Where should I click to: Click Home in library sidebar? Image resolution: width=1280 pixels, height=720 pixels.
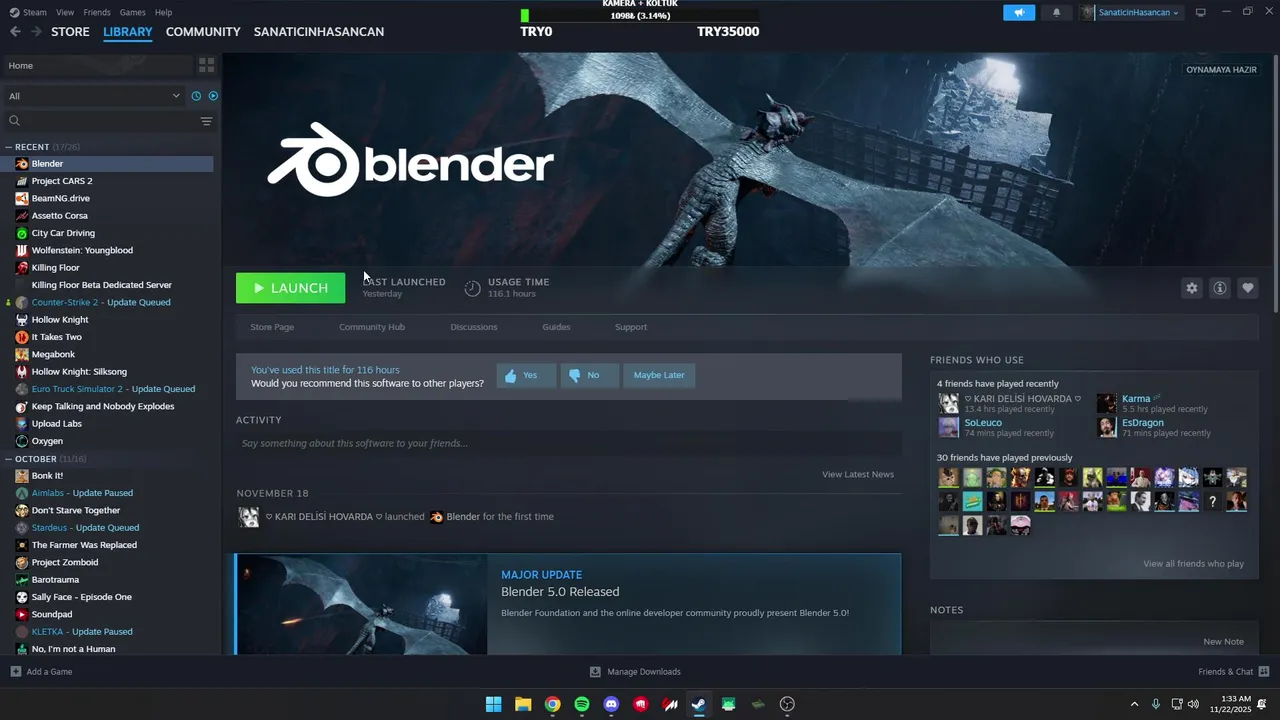coord(98,65)
